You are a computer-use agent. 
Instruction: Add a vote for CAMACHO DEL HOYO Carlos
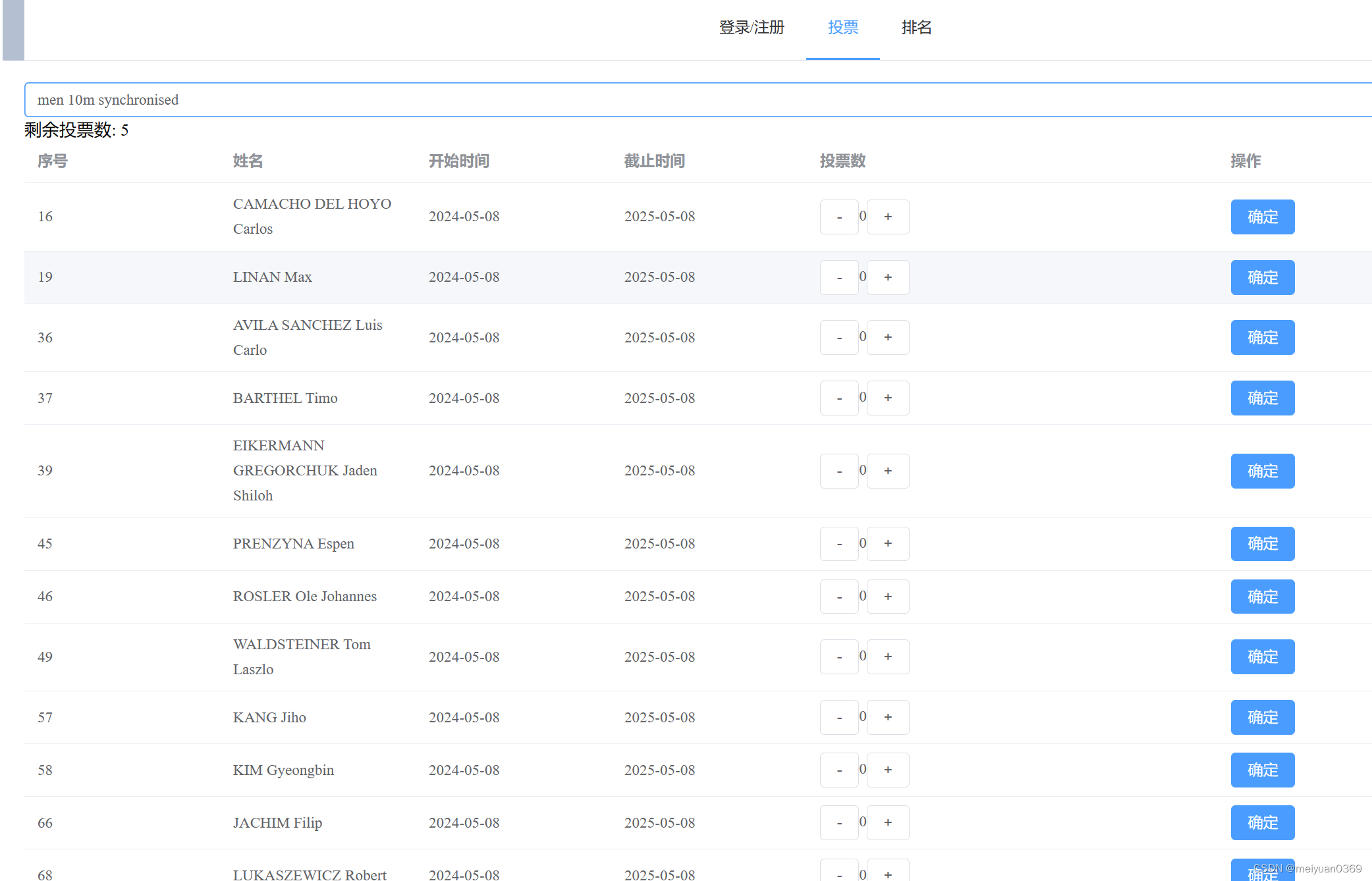click(x=888, y=217)
